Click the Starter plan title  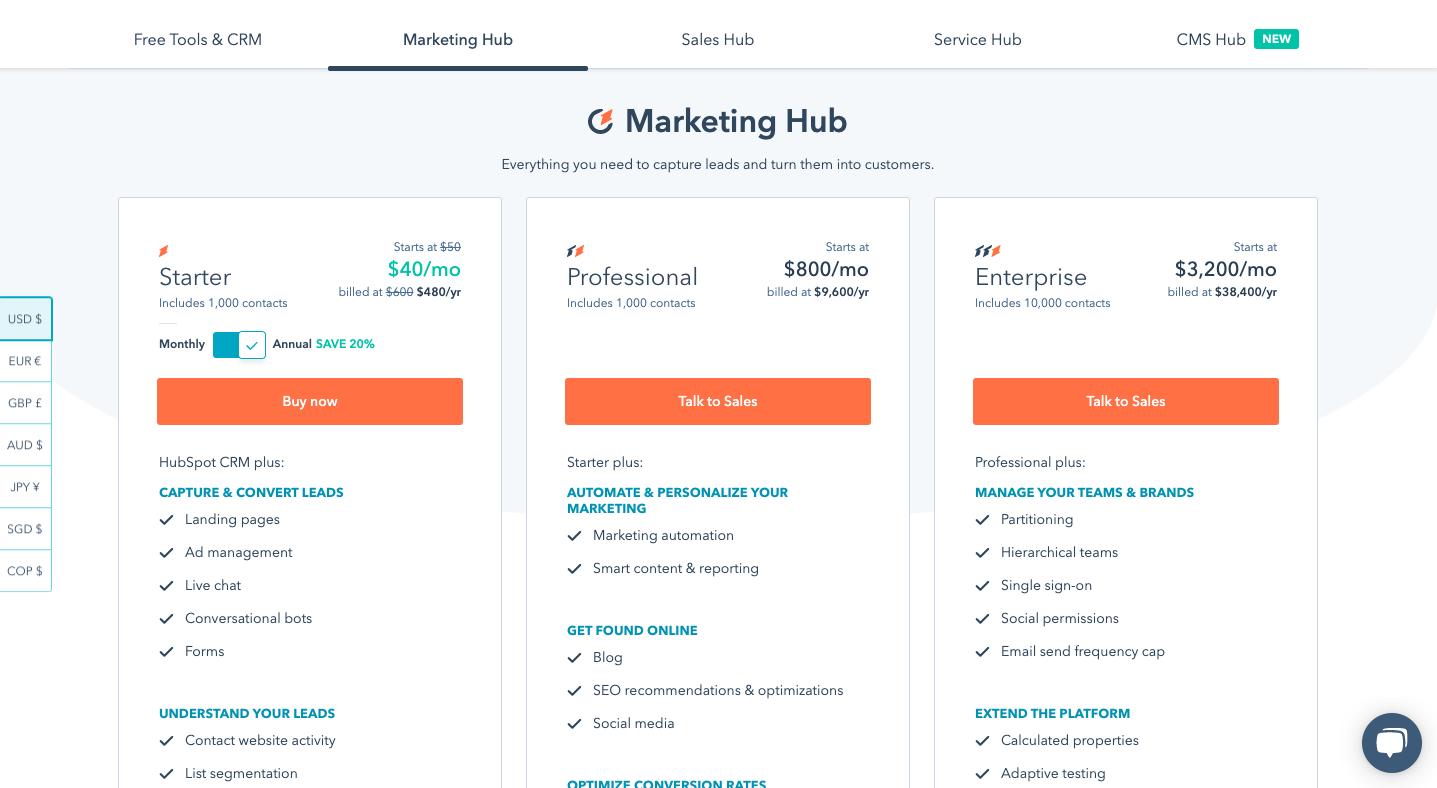[195, 277]
